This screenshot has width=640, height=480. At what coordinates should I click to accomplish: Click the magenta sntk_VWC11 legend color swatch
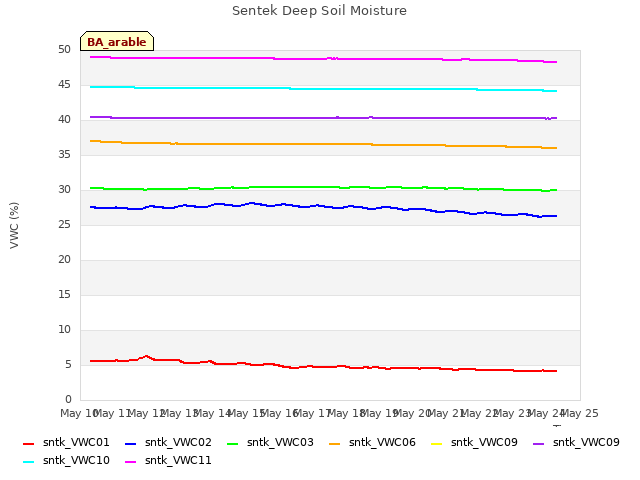point(131,462)
